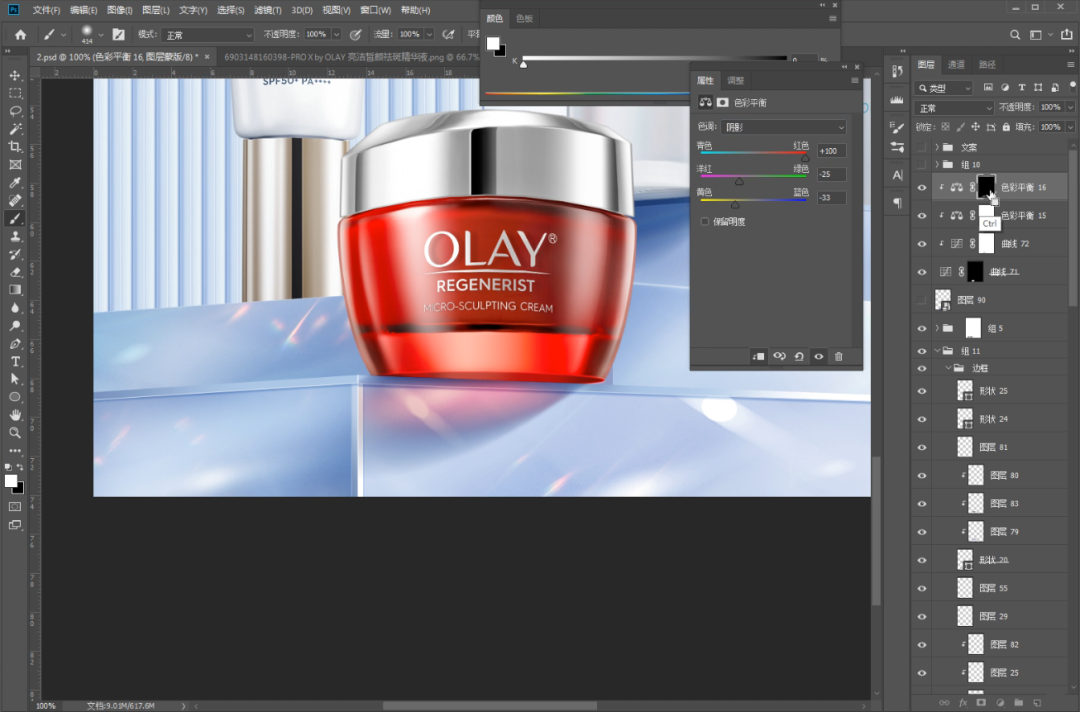1080x712 pixels.
Task: Open the Paragraph panel icon
Action: click(x=897, y=202)
